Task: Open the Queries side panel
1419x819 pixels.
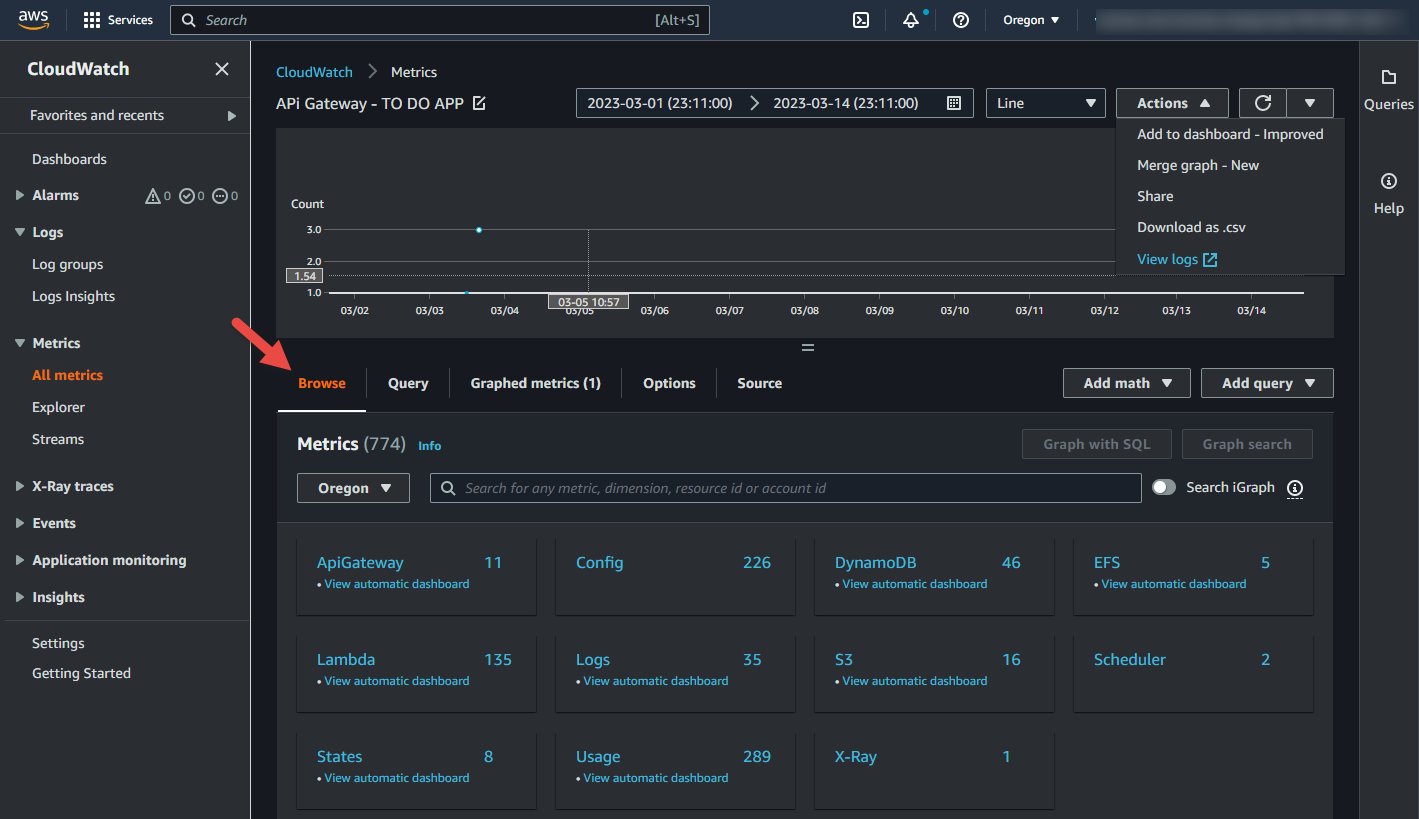Action: pyautogui.click(x=1389, y=89)
